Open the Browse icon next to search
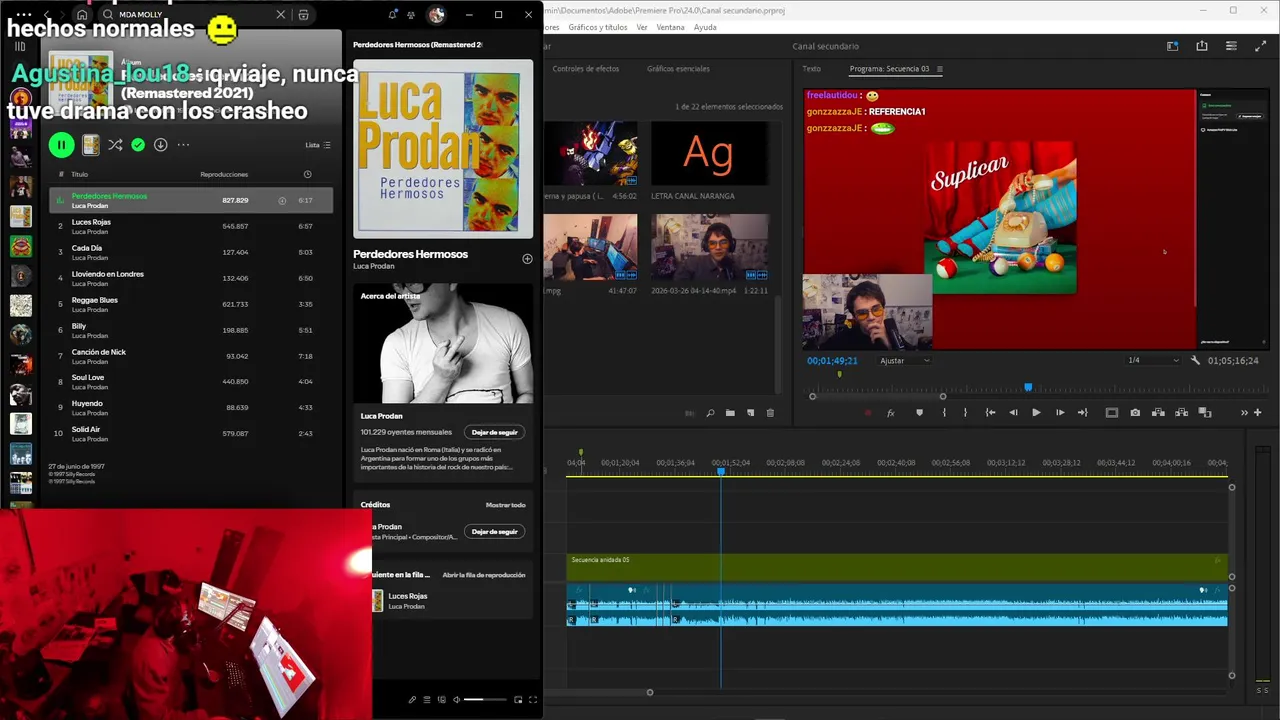The width and height of the screenshot is (1280, 720). coord(303,15)
